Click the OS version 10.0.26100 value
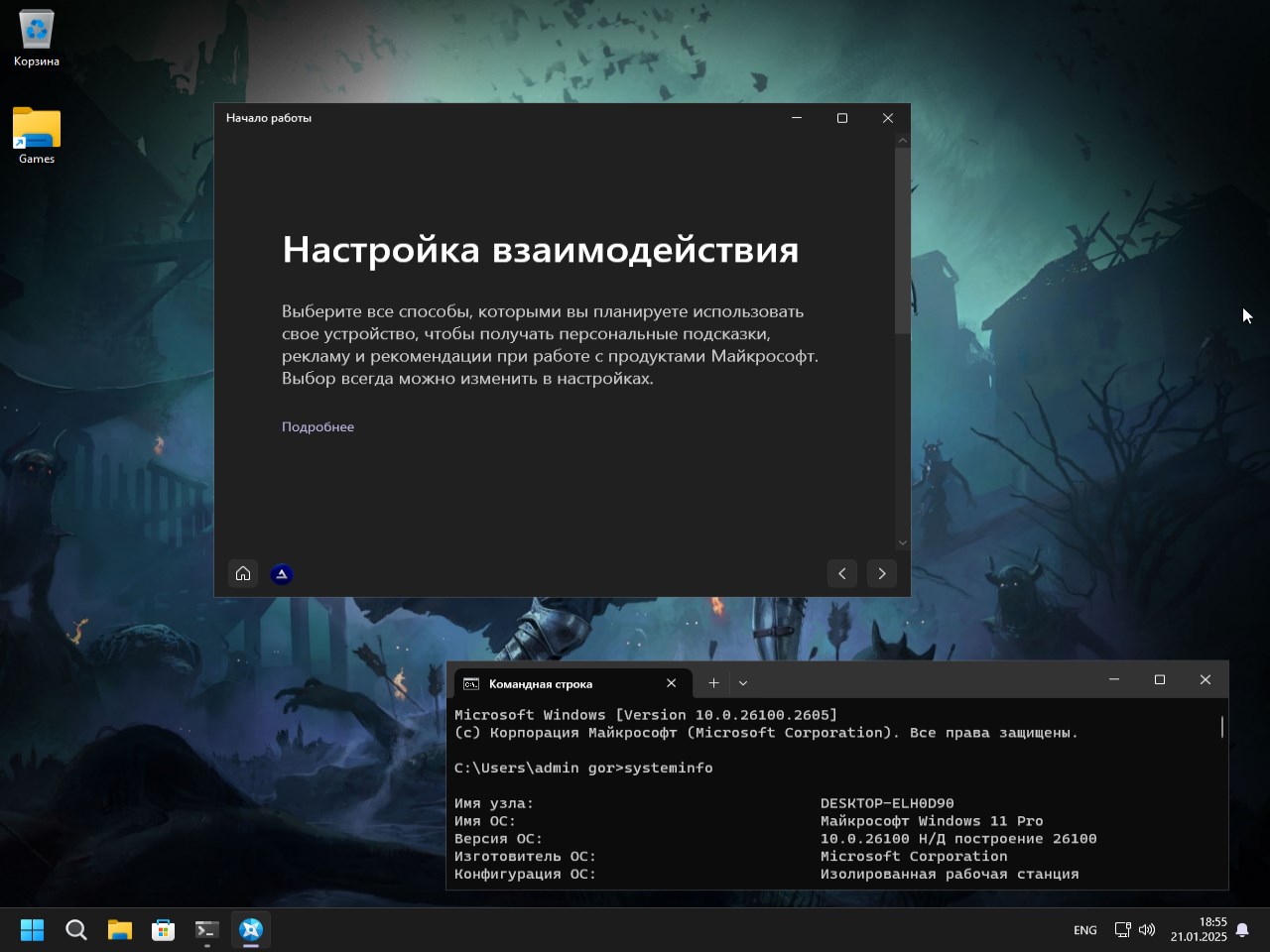The image size is (1270, 952). pyautogui.click(x=958, y=839)
